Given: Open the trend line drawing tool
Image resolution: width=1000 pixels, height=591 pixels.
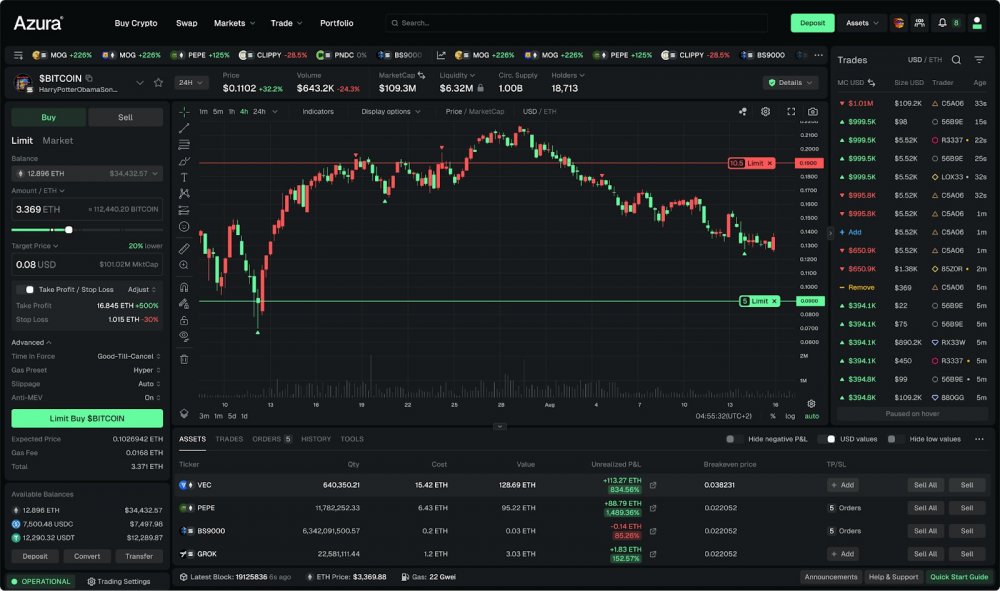Looking at the screenshot, I should [184, 127].
